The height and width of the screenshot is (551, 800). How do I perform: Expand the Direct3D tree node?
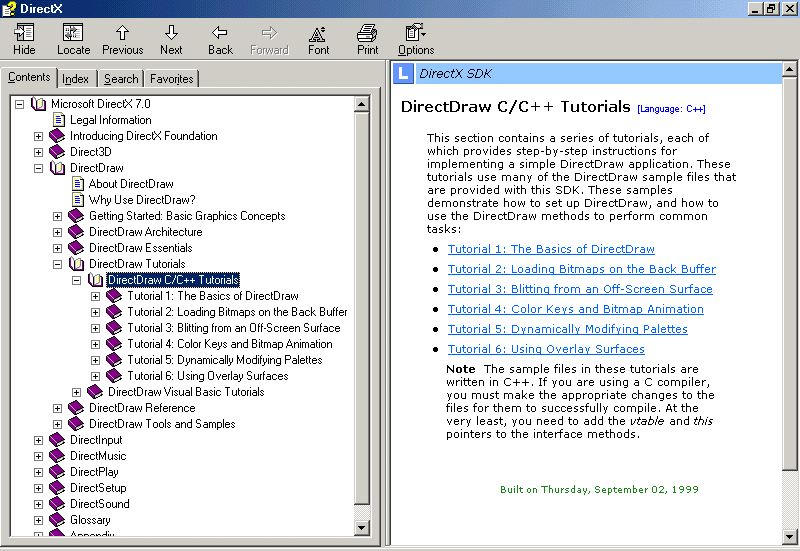[x=39, y=152]
